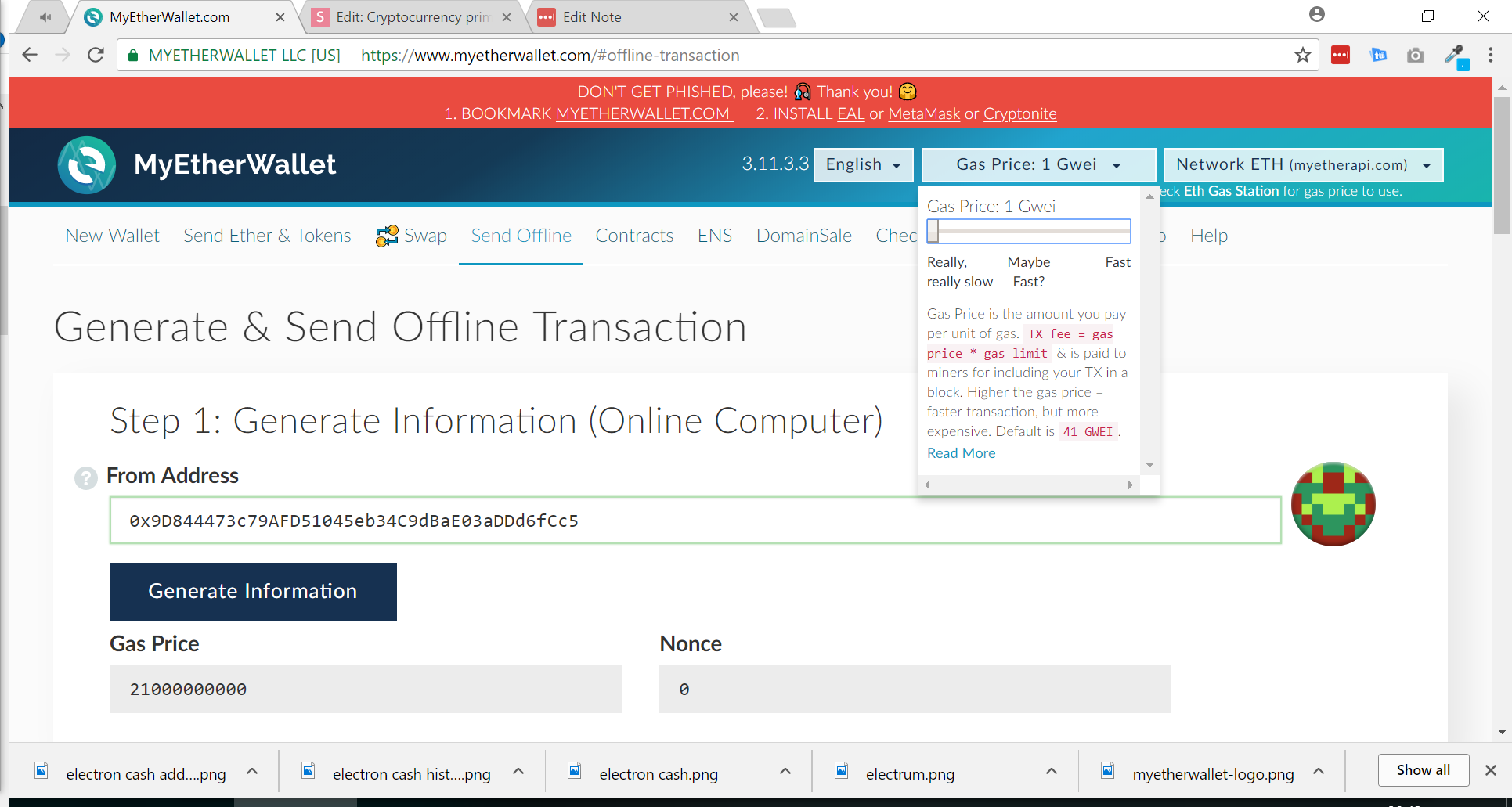
Task: Close the downloads bar
Action: pos(1490,770)
